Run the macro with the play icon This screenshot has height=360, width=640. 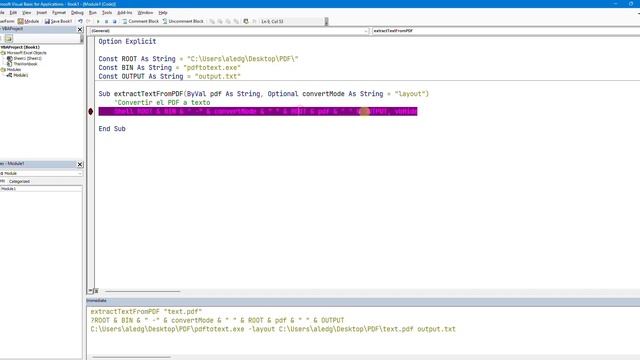point(98,21)
